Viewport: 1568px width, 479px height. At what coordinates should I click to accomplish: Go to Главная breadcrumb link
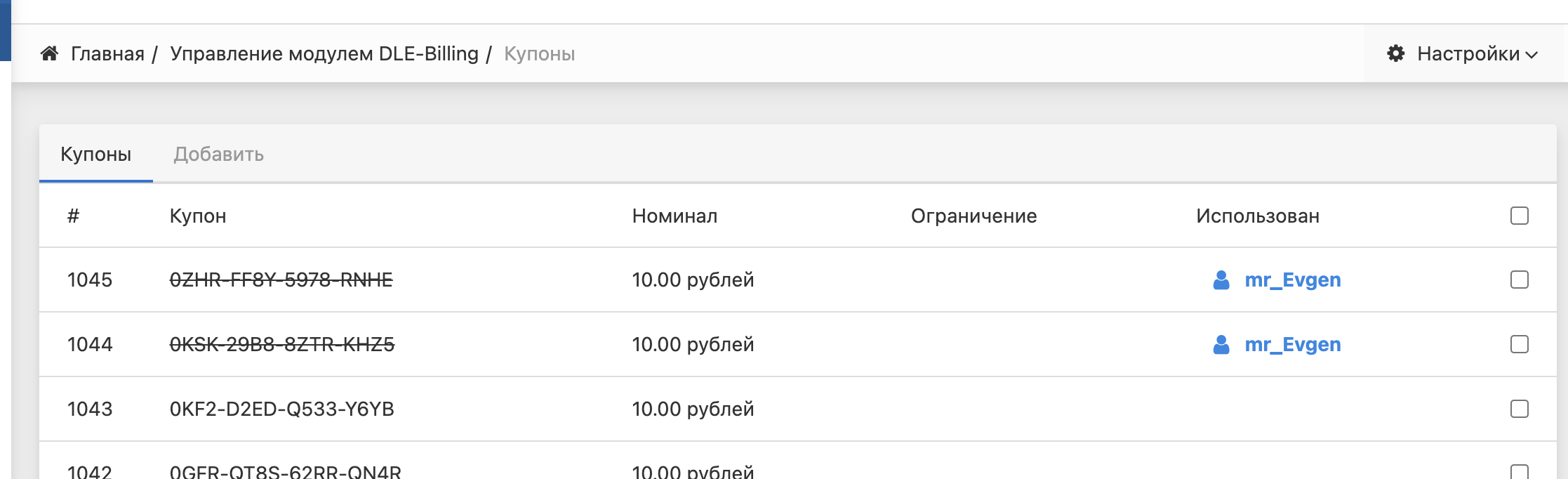pyautogui.click(x=107, y=54)
